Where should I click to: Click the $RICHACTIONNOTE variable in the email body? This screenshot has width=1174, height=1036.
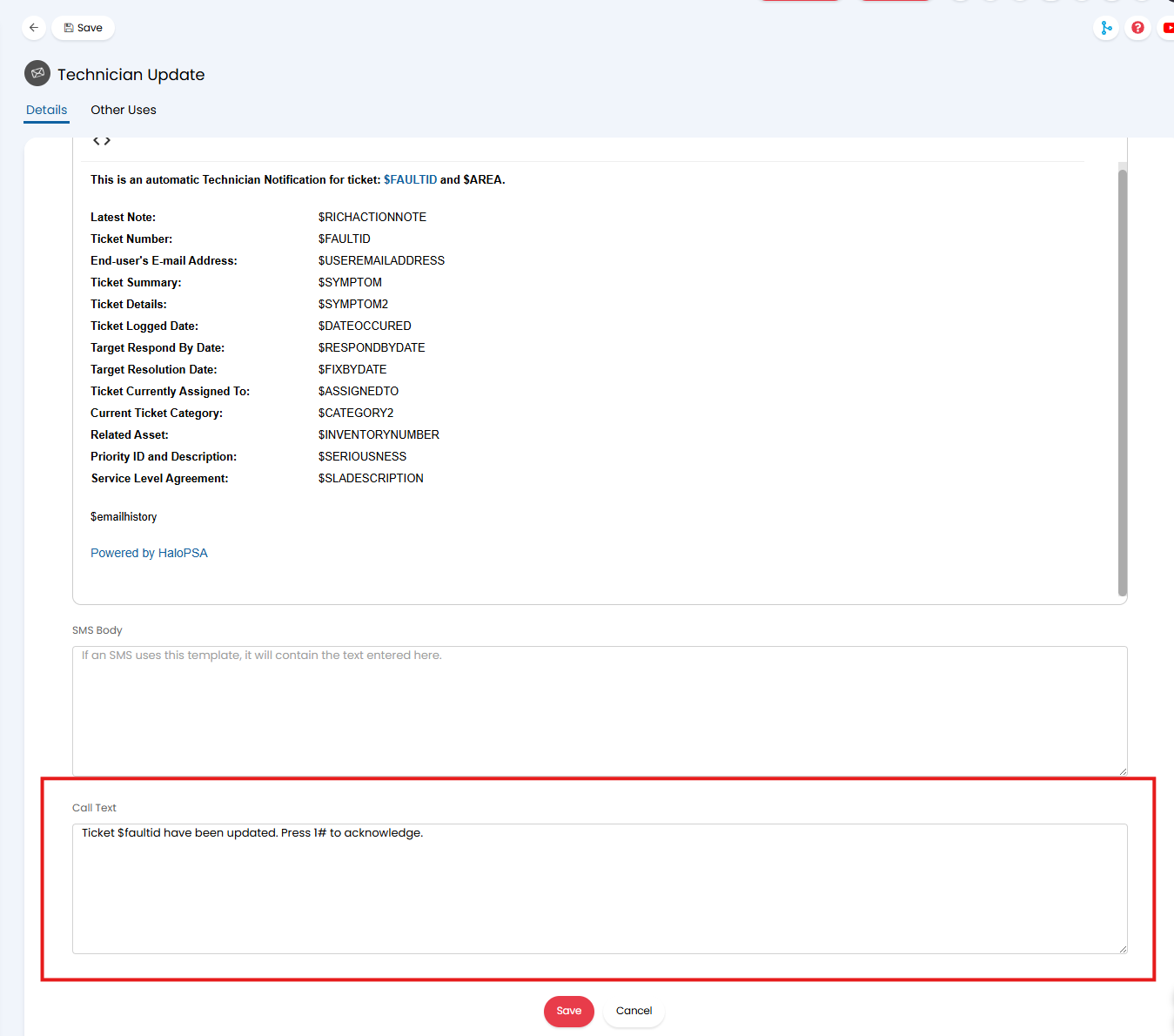tap(372, 217)
